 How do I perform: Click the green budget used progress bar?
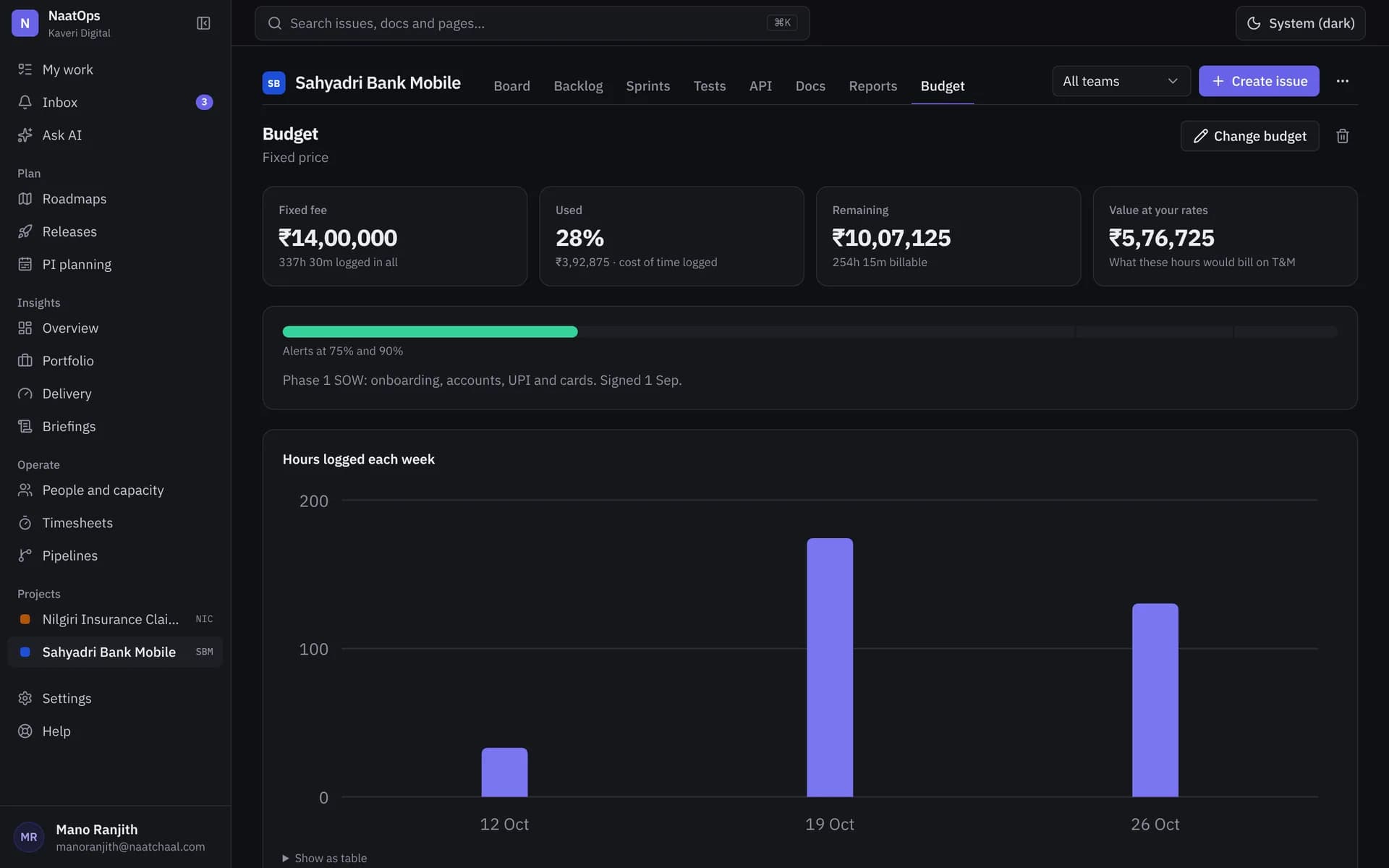coord(430,332)
